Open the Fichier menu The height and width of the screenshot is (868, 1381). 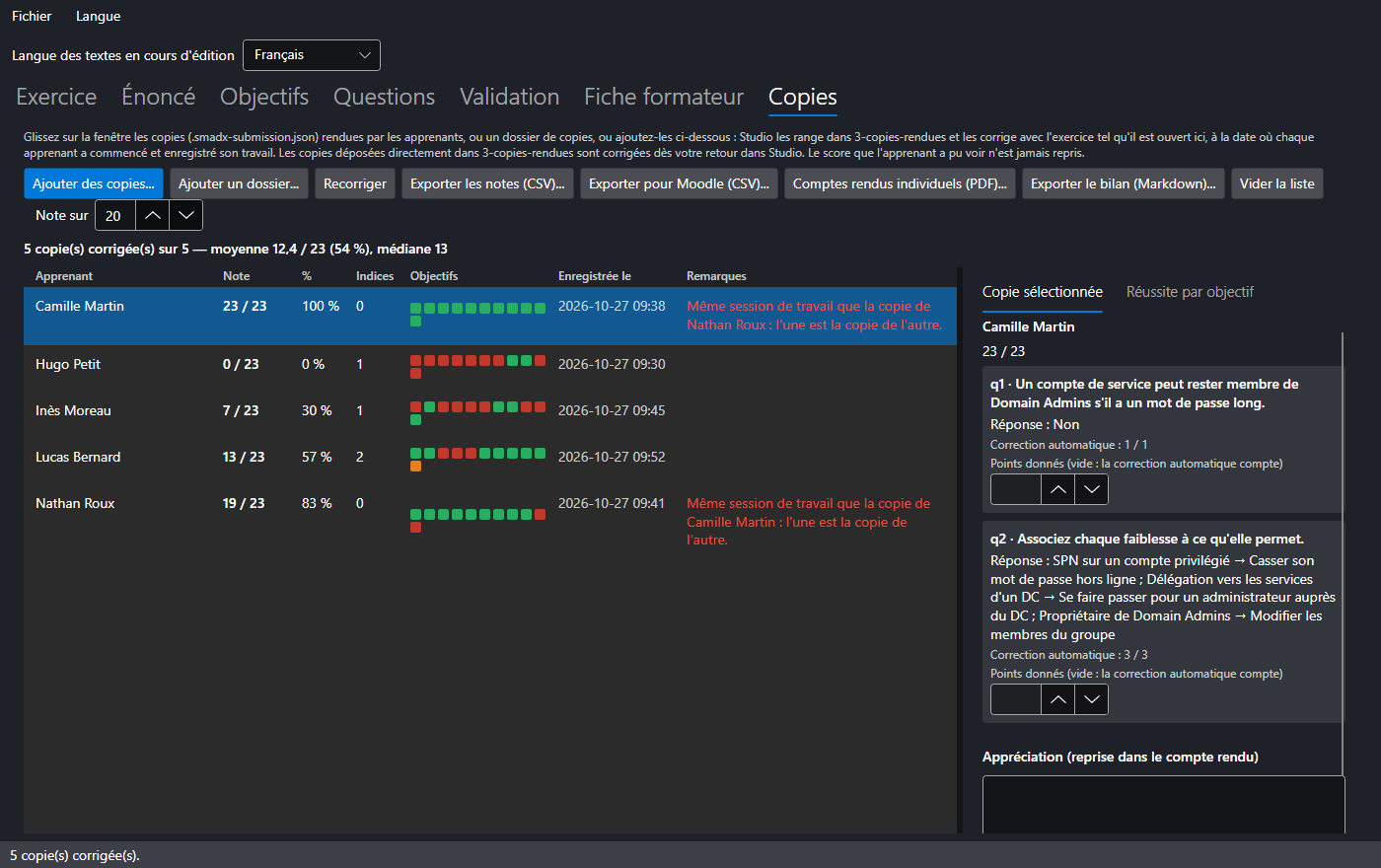tap(32, 16)
